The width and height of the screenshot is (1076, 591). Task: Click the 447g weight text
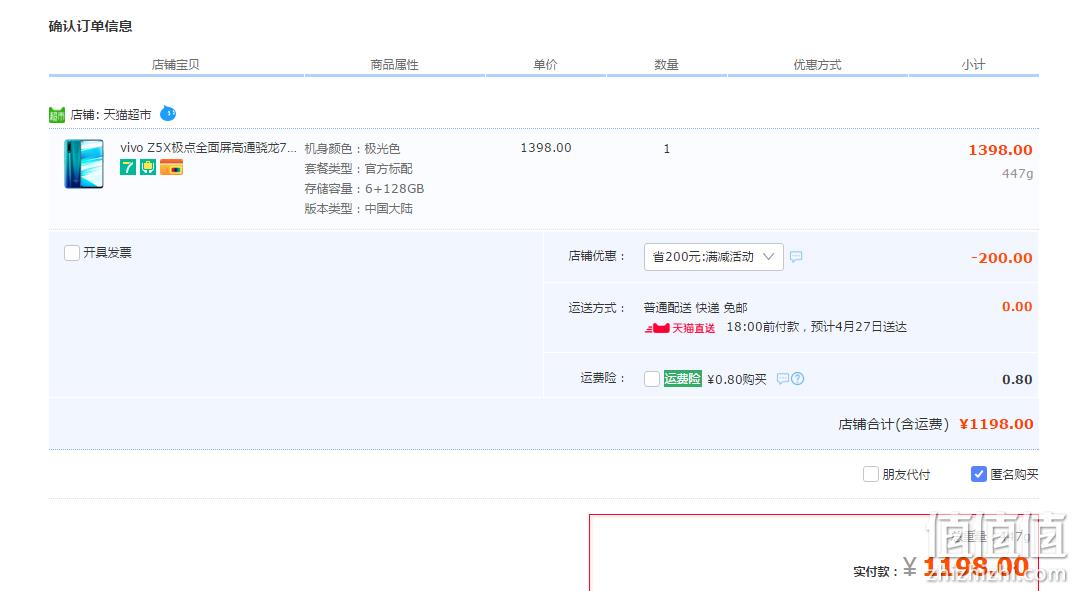click(1017, 174)
